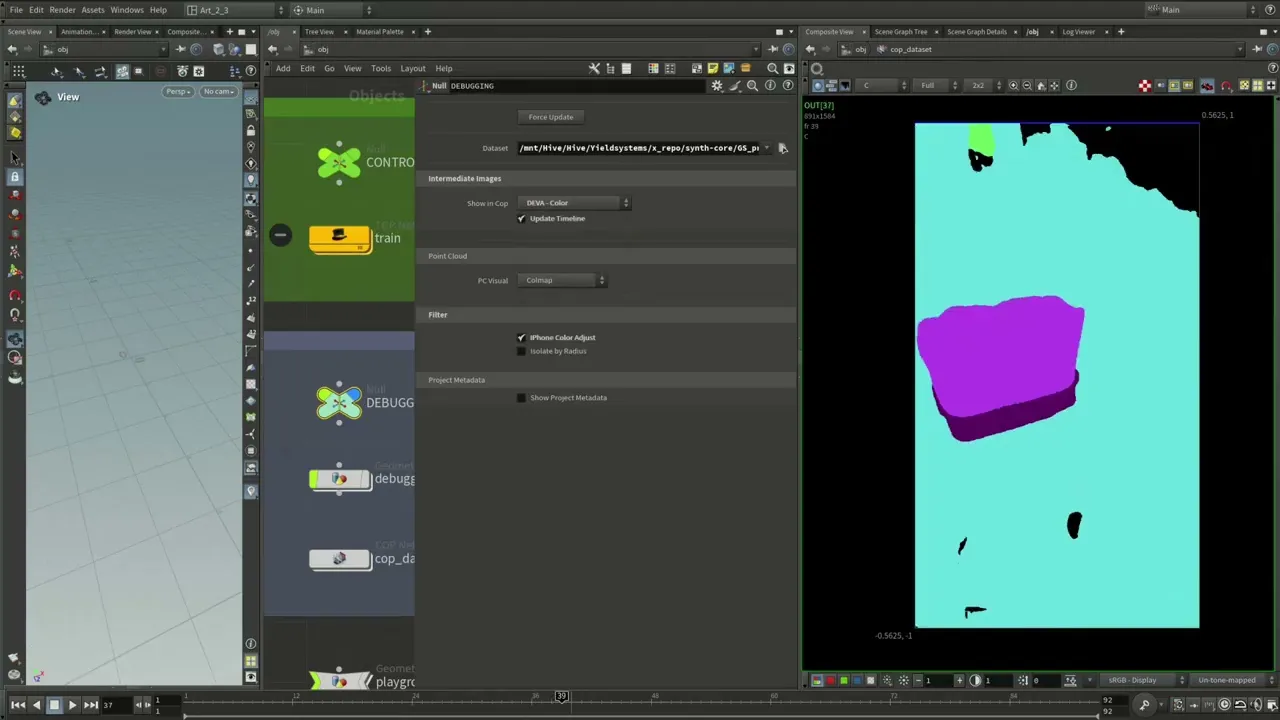Open the 2x2 viewport layout dropdown
1280x720 pixels.
984,86
